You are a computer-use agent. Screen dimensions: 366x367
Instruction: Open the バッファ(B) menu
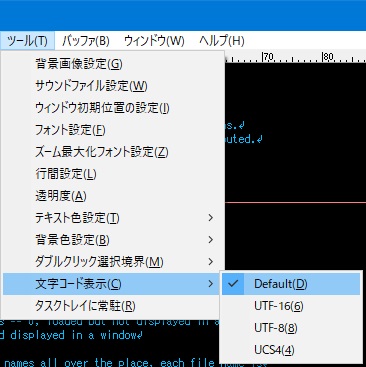pyautogui.click(x=86, y=41)
